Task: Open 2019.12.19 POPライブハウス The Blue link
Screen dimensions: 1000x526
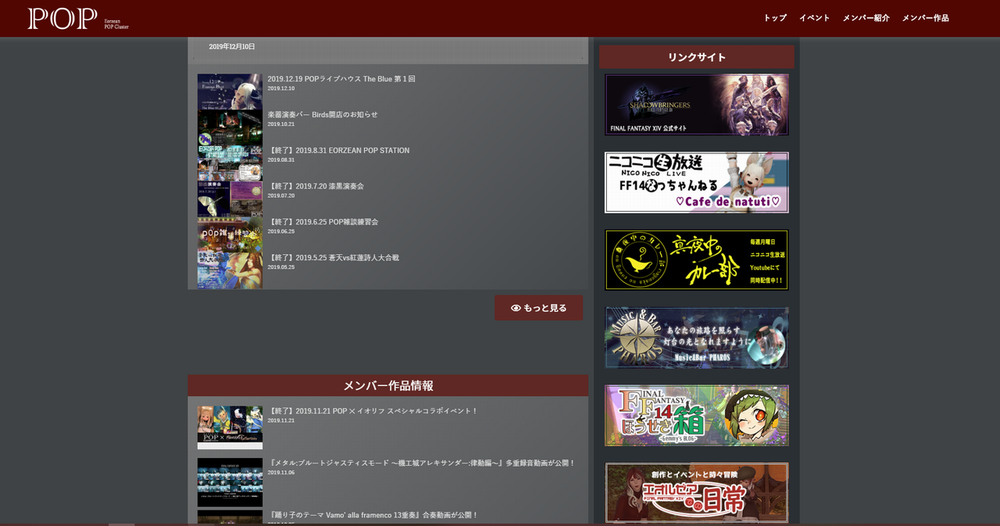Action: coord(341,79)
